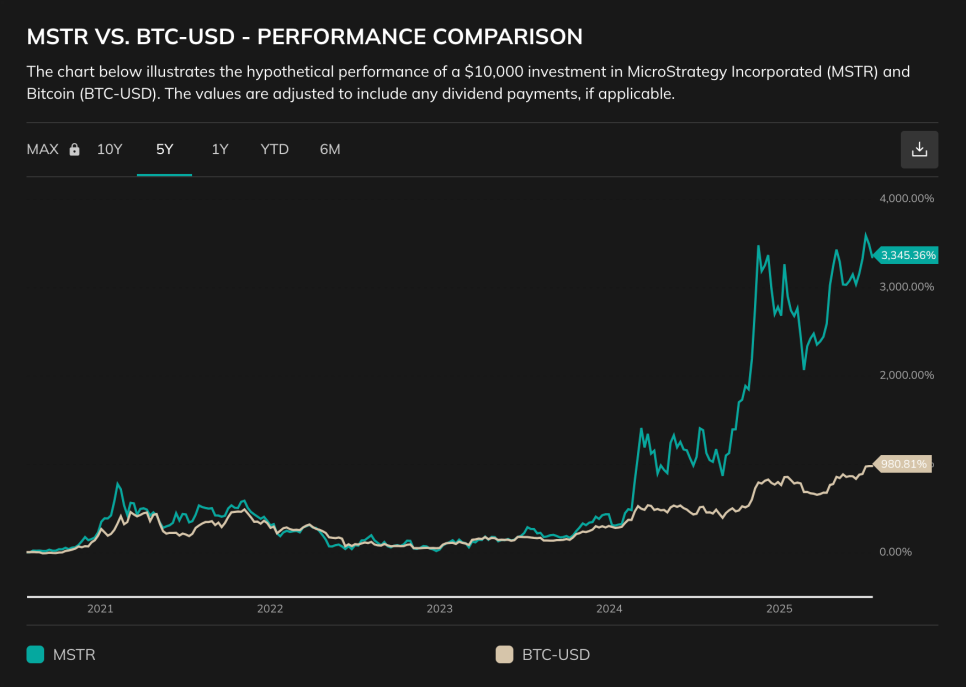The width and height of the screenshot is (966, 687).
Task: Switch to the 6M time range
Action: click(330, 149)
